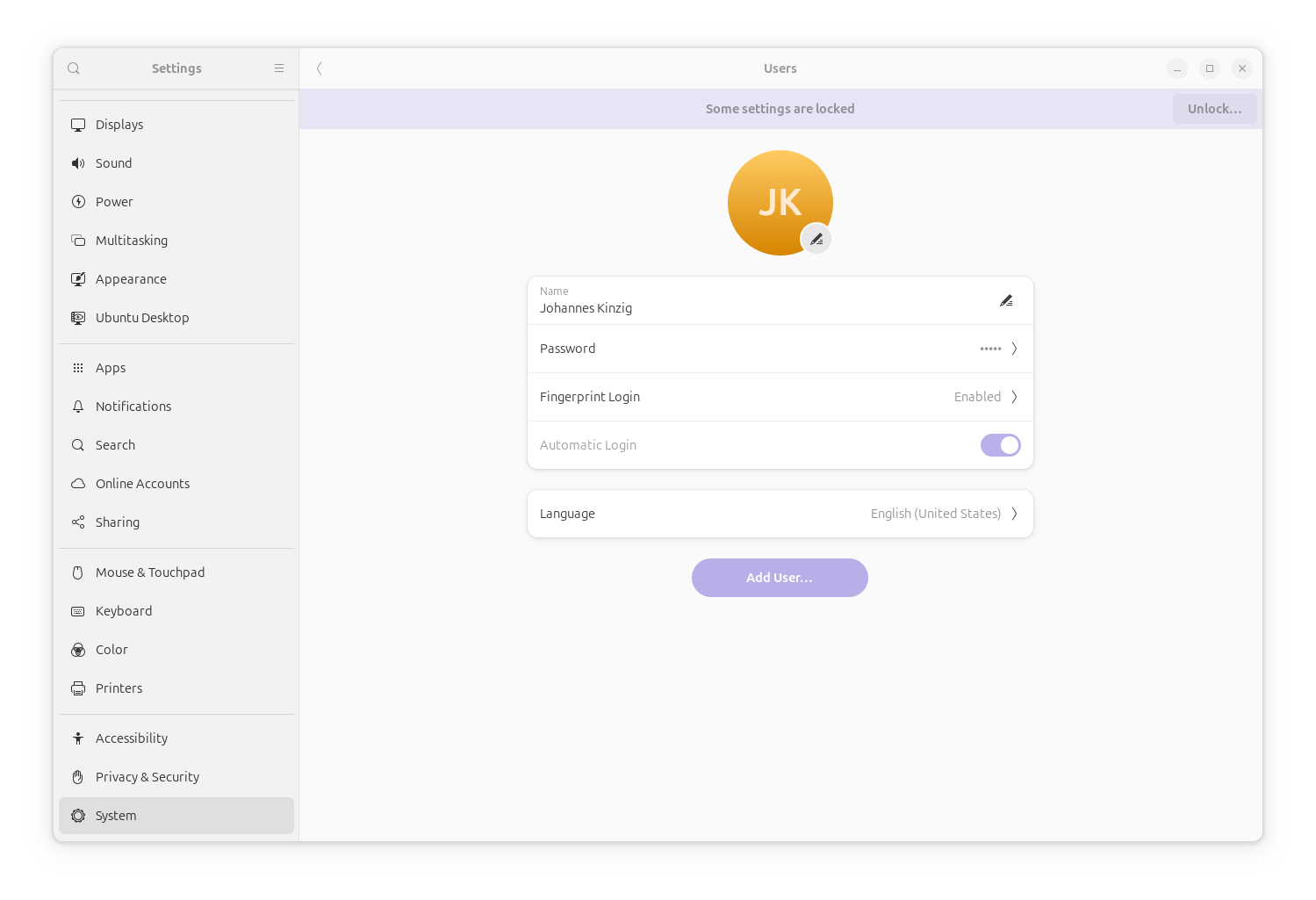Click the Notifications bell icon

point(78,406)
